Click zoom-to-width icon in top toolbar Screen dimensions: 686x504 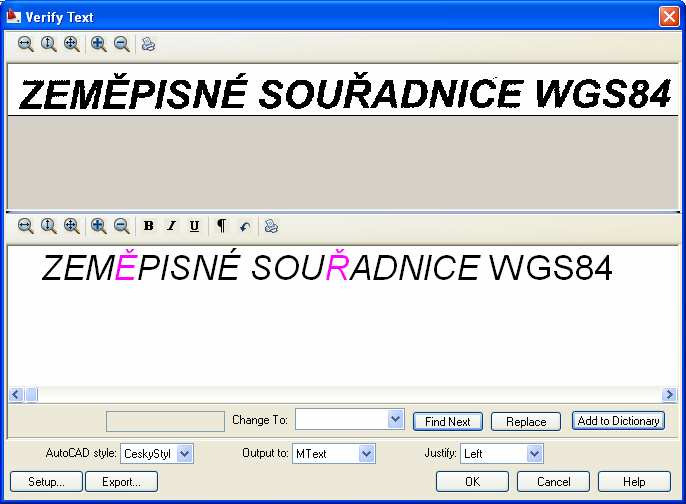[25, 44]
